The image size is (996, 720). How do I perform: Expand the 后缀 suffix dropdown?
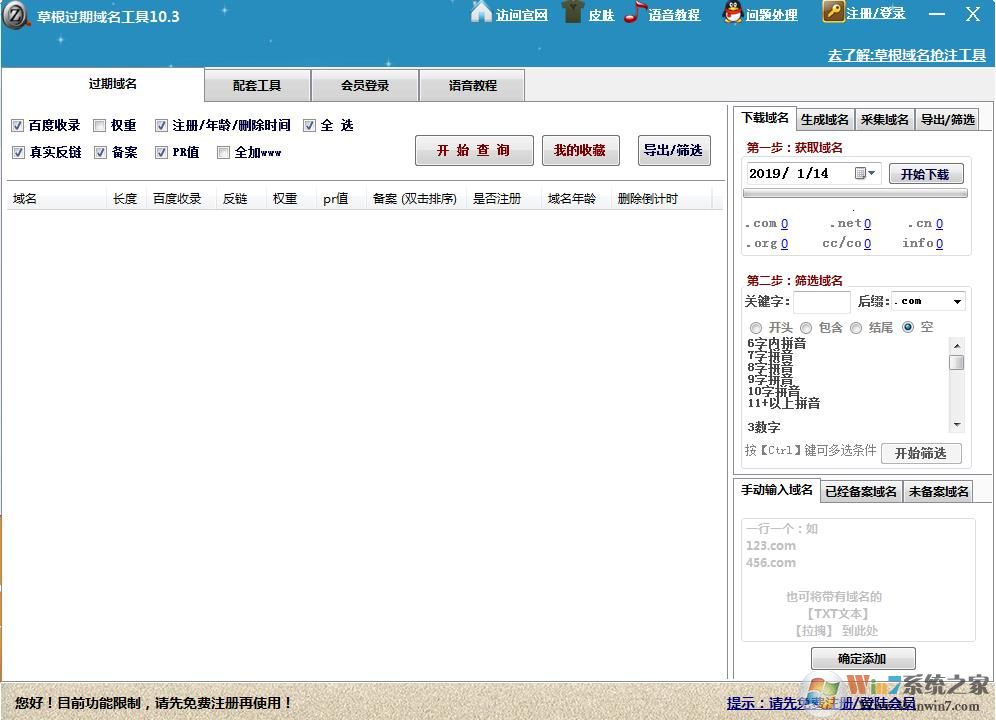click(957, 302)
